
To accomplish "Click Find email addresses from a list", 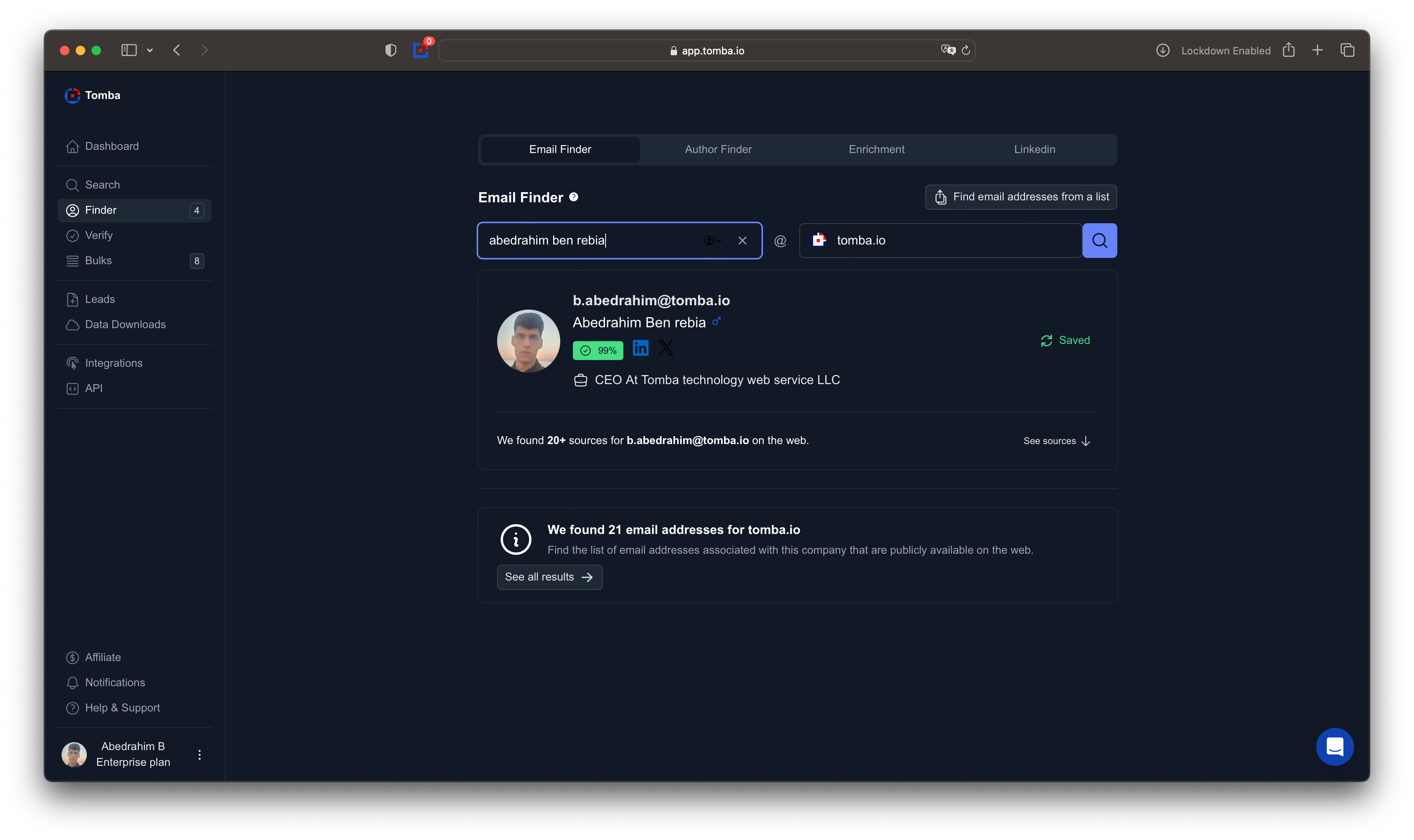I will [1020, 197].
